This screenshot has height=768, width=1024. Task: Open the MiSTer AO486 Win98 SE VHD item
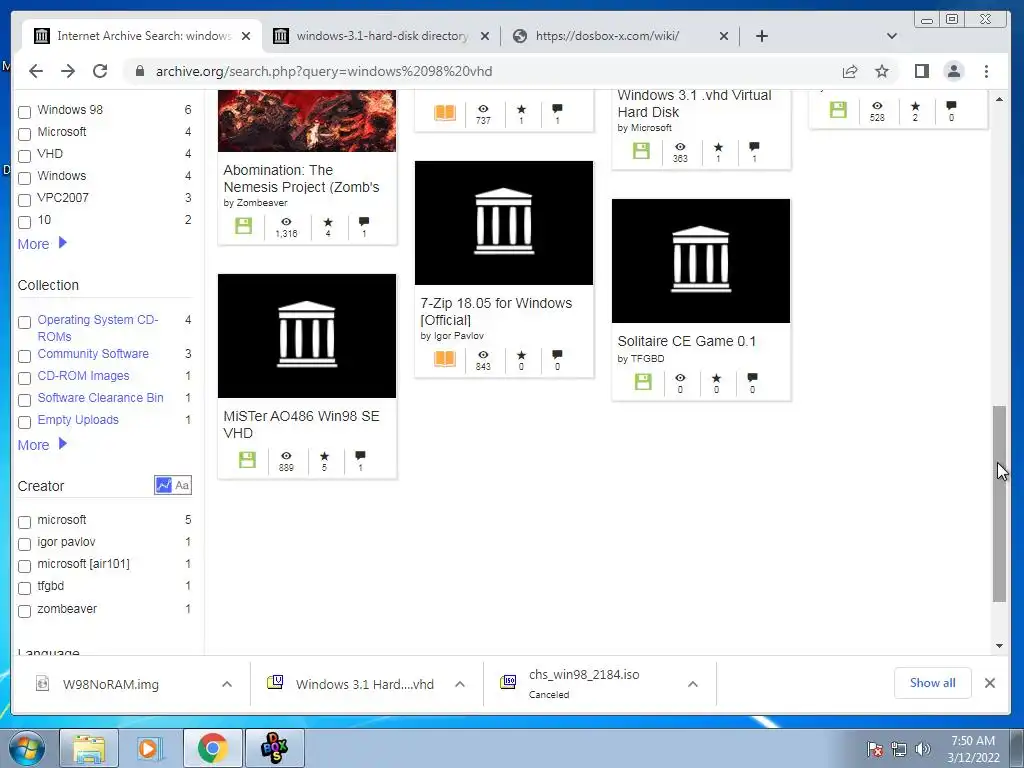coord(301,424)
